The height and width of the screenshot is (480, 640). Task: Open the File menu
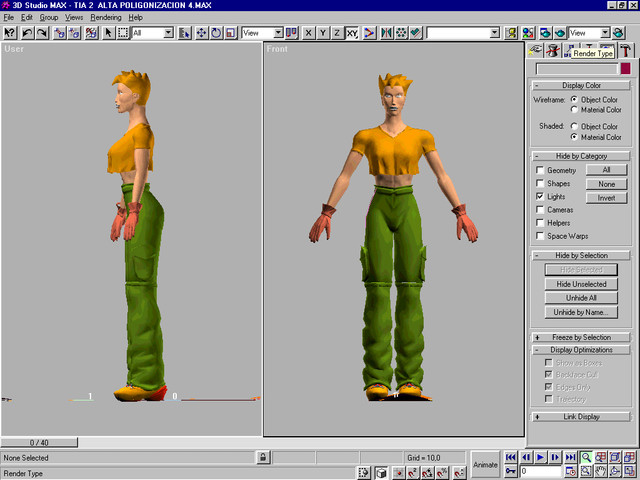tap(9, 17)
